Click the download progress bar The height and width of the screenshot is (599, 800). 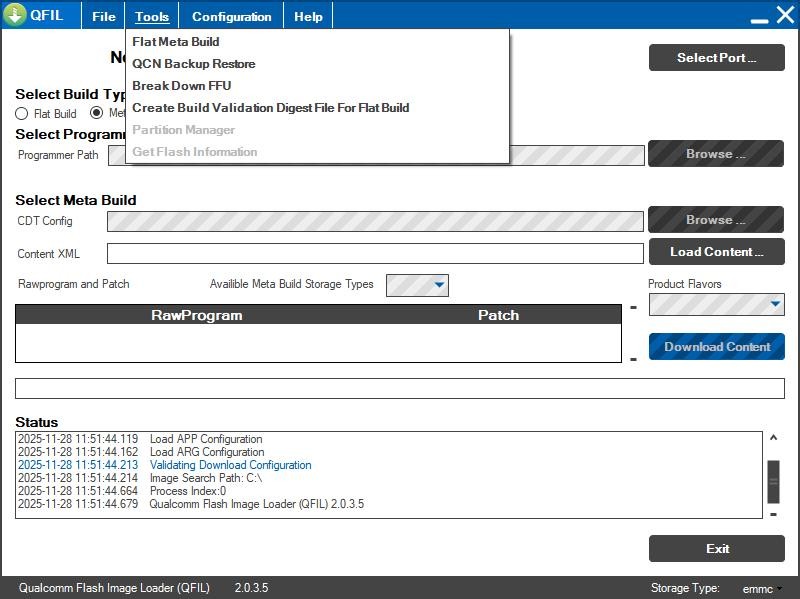pyautogui.click(x=399, y=388)
